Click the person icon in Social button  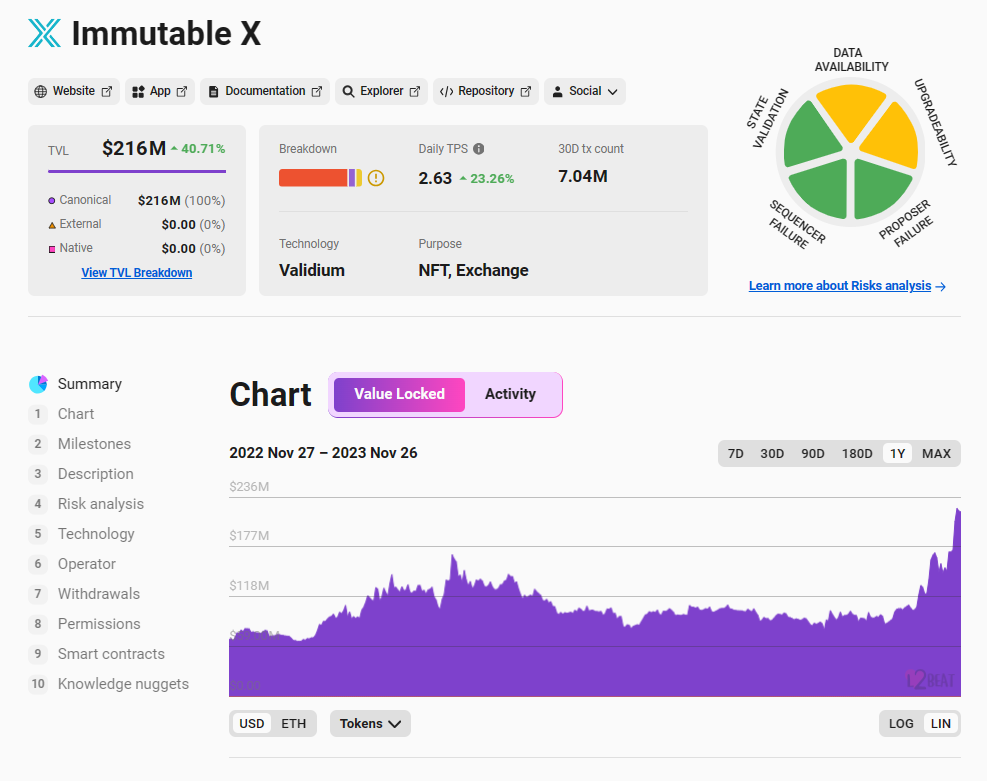tap(557, 92)
